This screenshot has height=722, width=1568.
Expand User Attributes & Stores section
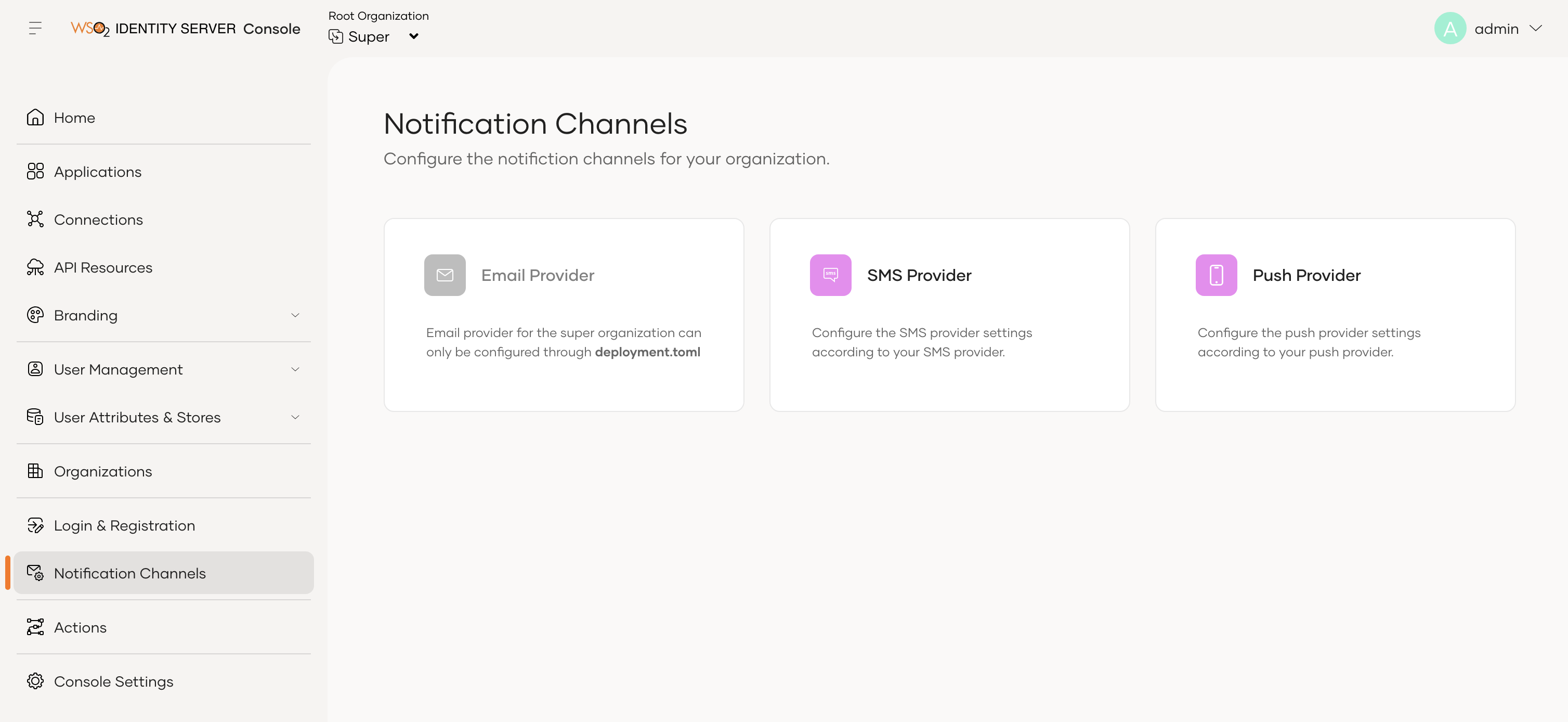click(295, 417)
